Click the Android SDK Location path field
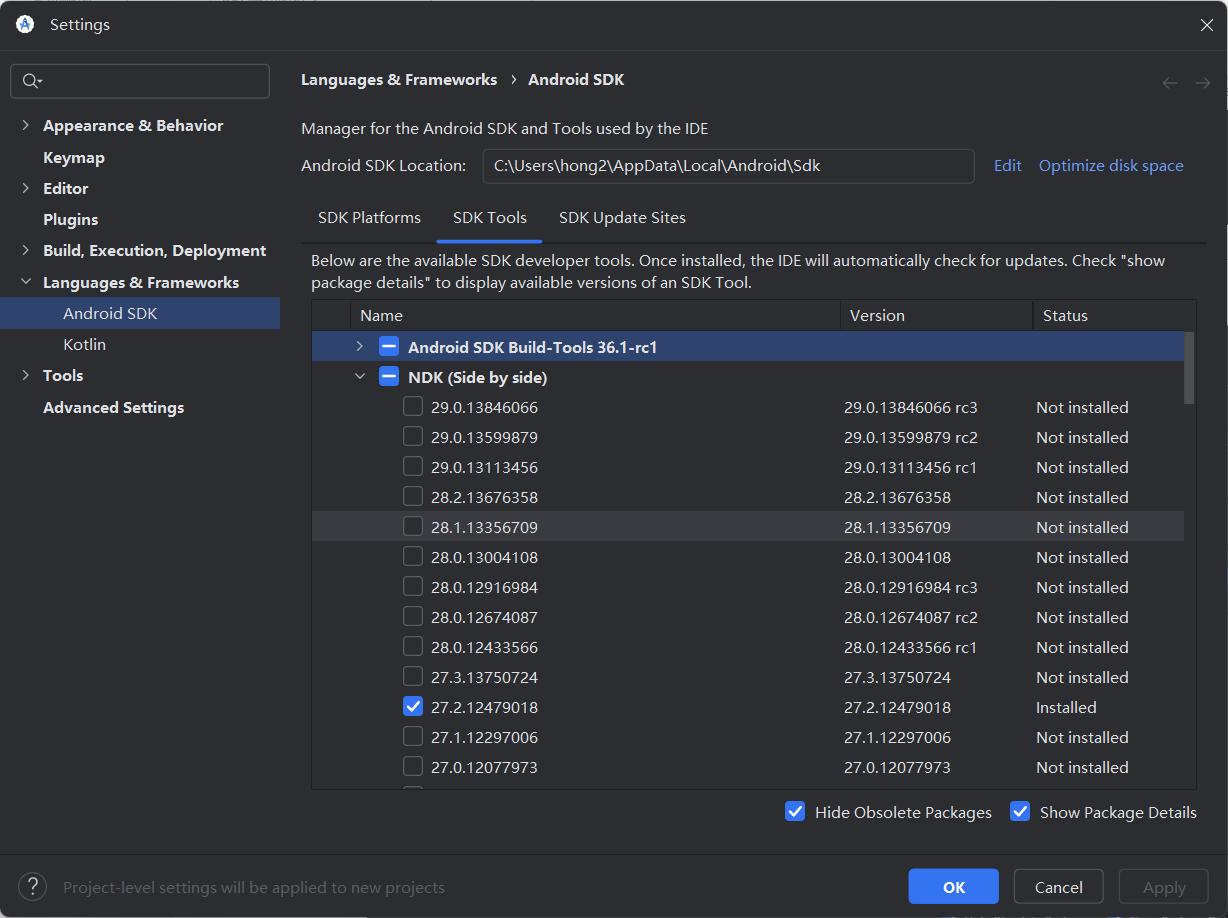The height and width of the screenshot is (918, 1228). click(x=728, y=166)
